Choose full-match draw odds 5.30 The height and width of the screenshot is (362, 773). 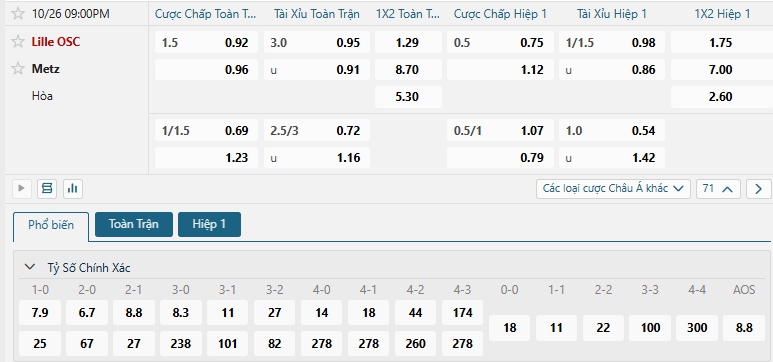407,97
